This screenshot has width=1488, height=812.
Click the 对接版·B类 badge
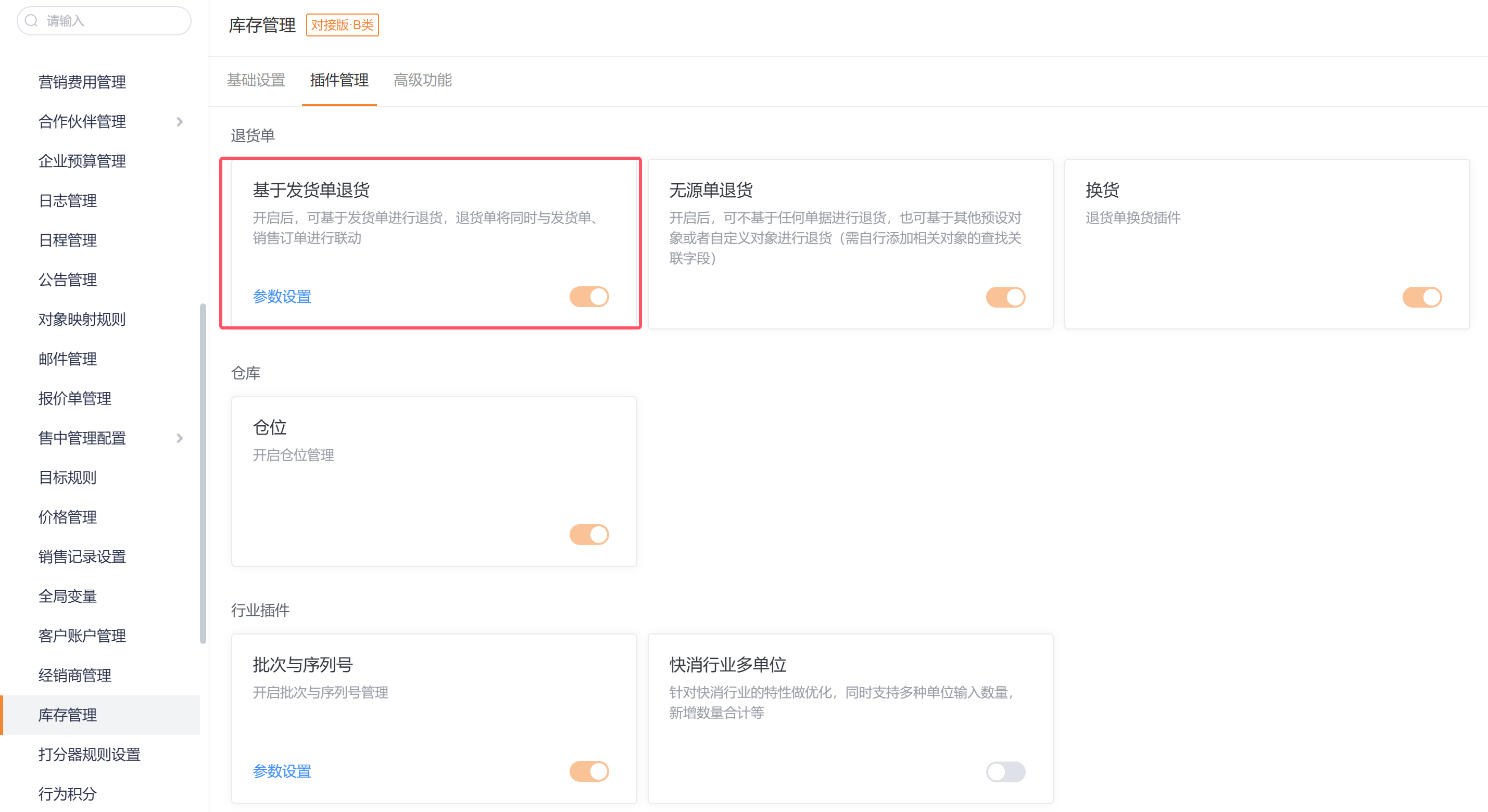(342, 25)
